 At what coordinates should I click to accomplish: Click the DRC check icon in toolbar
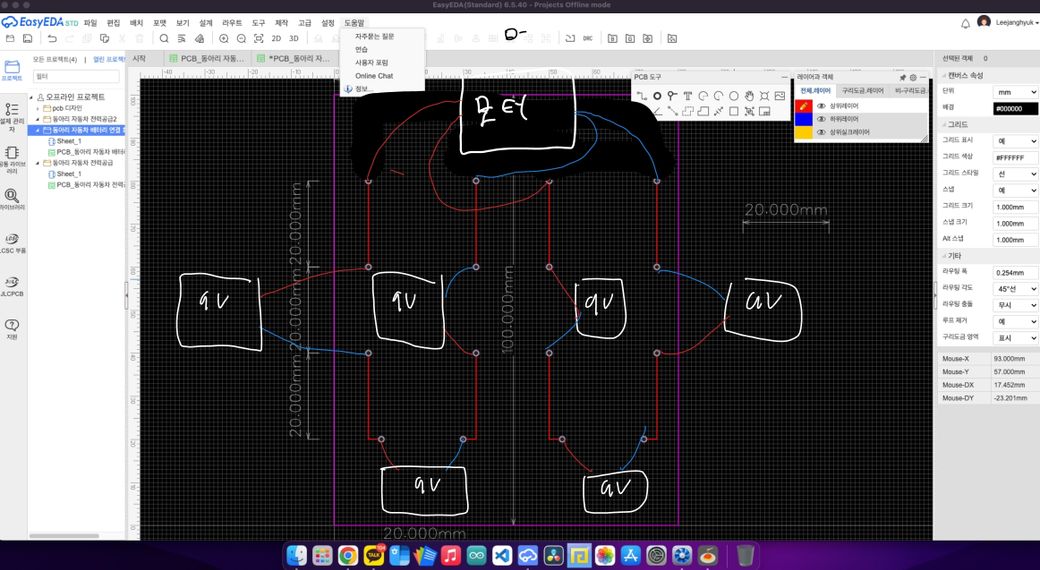click(587, 38)
